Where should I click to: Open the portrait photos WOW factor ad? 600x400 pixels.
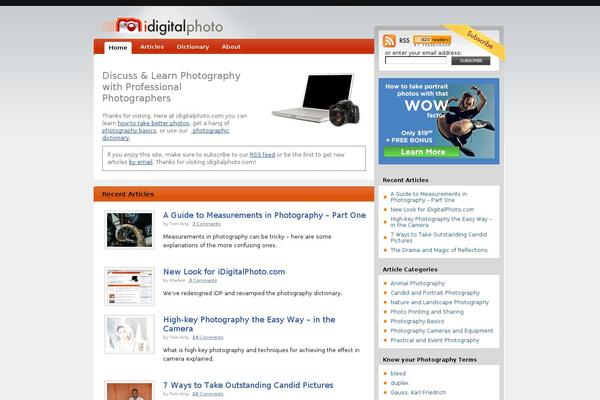pos(439,121)
